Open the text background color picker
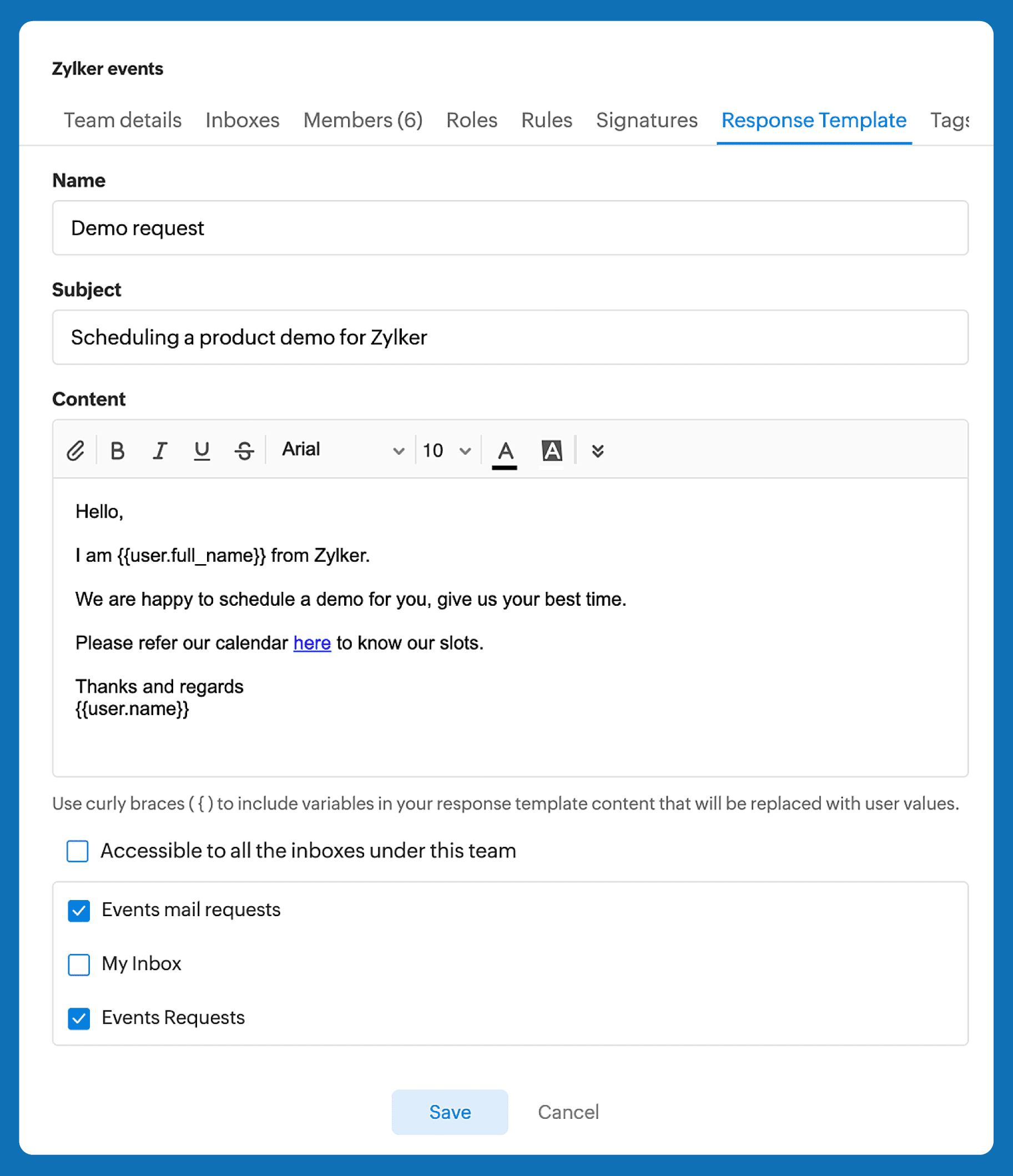This screenshot has height=1176, width=1013. 552,451
